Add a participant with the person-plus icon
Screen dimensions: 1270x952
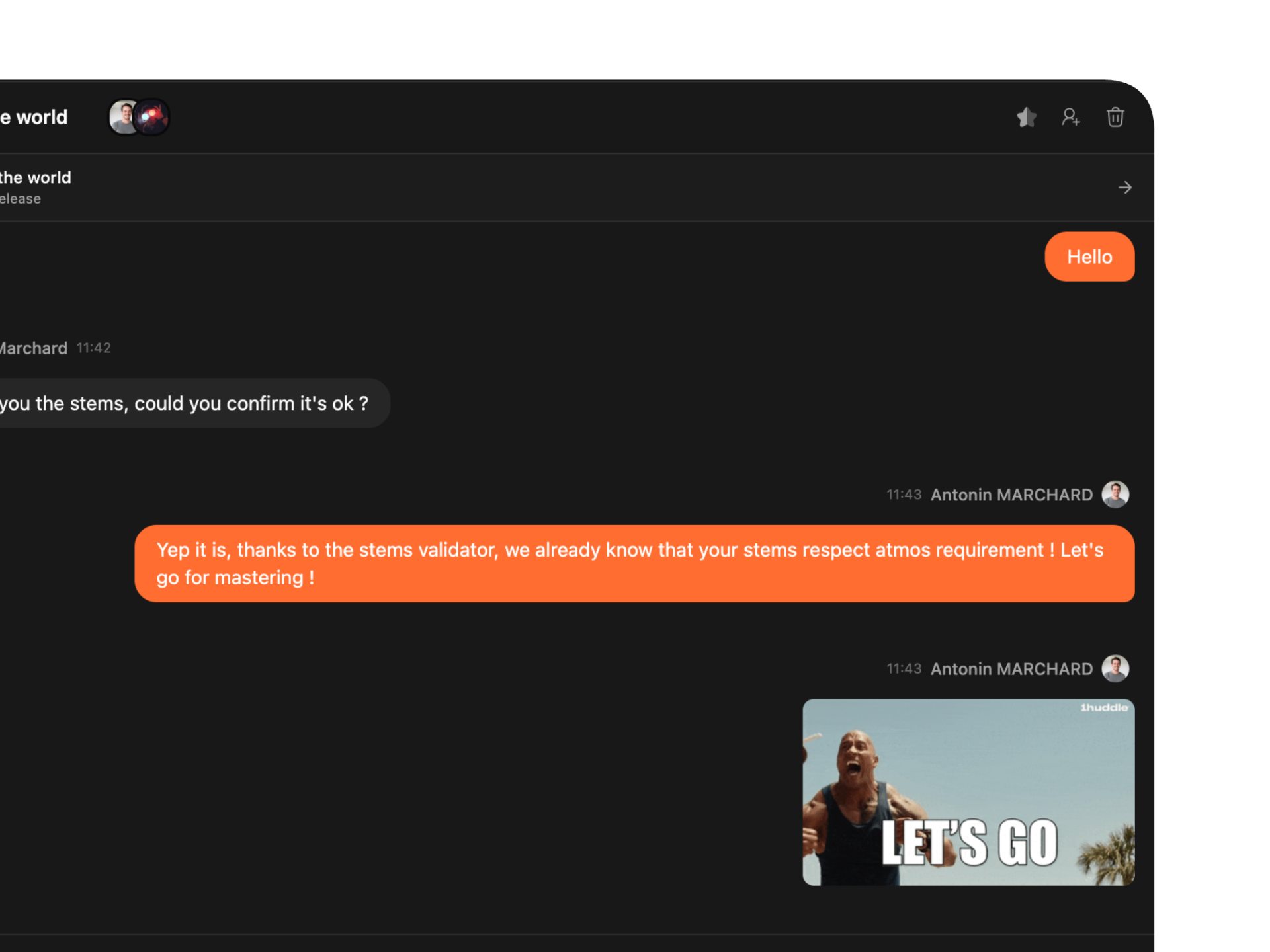coord(1072,117)
